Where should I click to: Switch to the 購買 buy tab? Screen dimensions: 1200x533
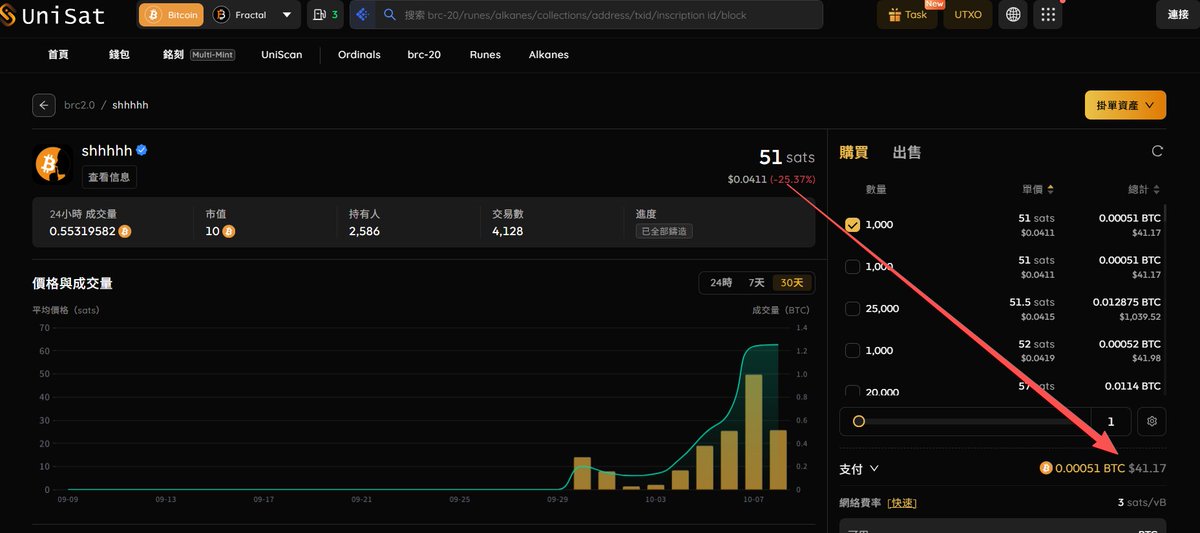(854, 152)
